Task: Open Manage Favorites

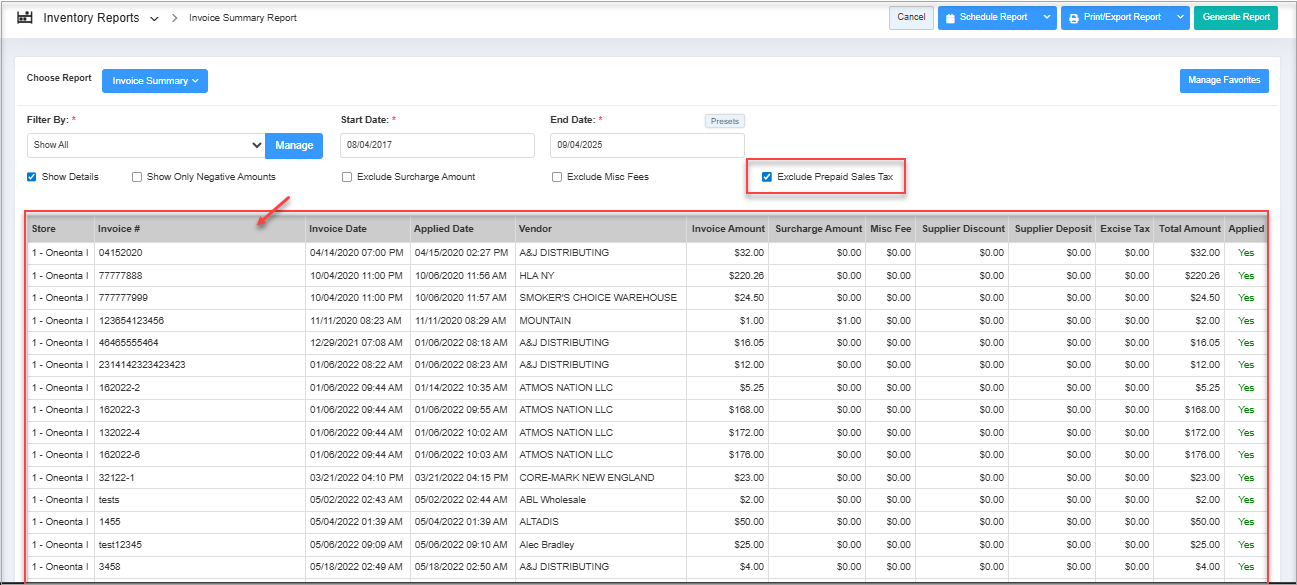Action: [x=1224, y=80]
